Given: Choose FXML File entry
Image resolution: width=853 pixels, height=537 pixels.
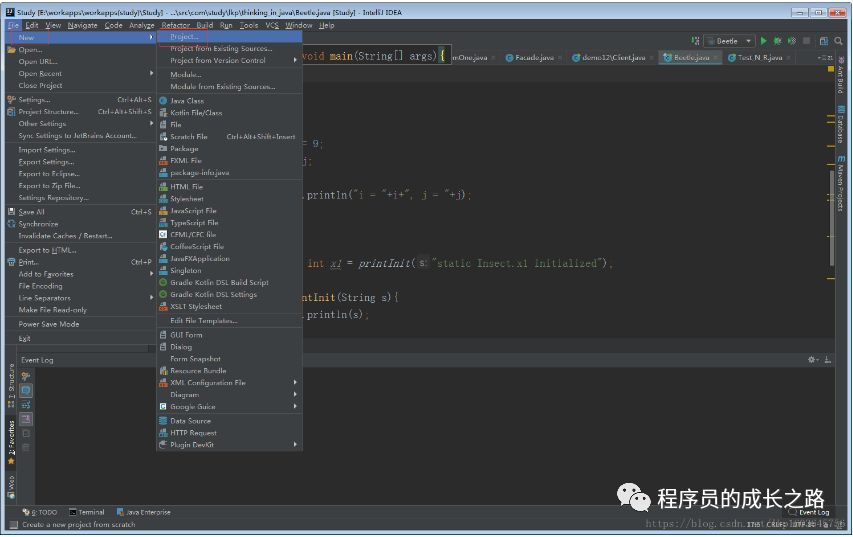Looking at the screenshot, I should pos(229,161).
